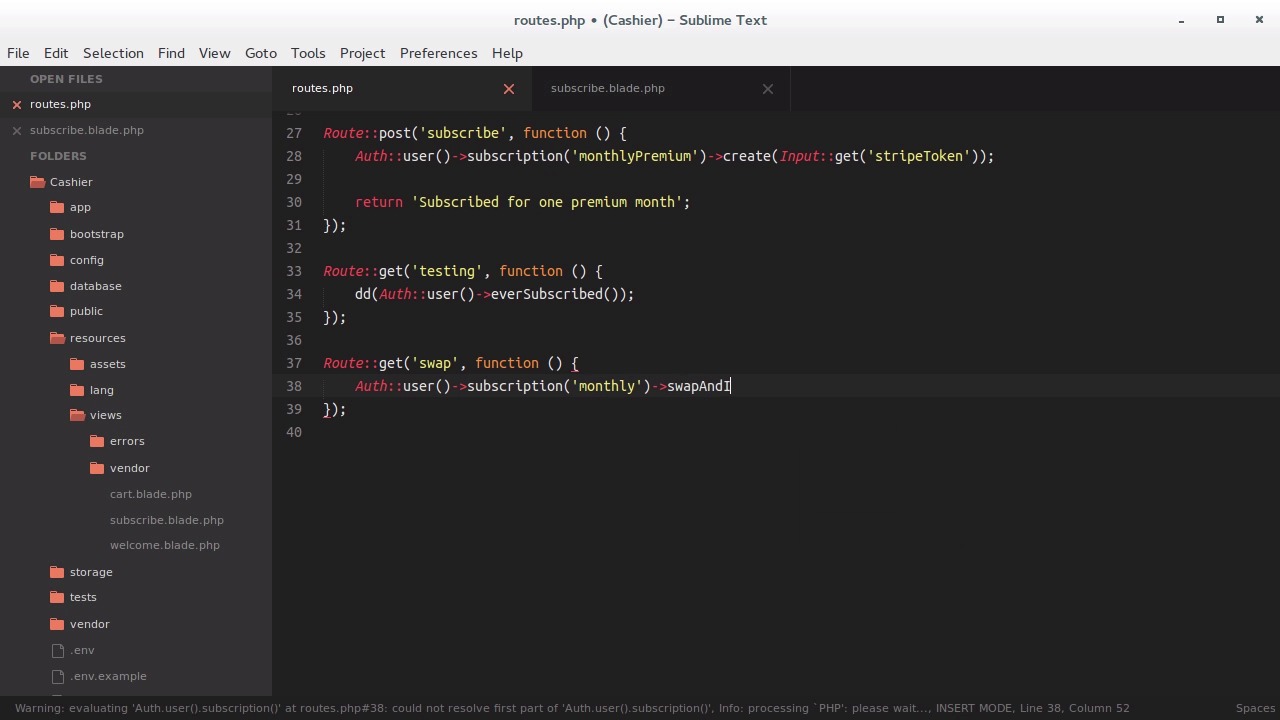The width and height of the screenshot is (1280, 720).
Task: Click the return keyword on line 30
Action: coord(379,202)
